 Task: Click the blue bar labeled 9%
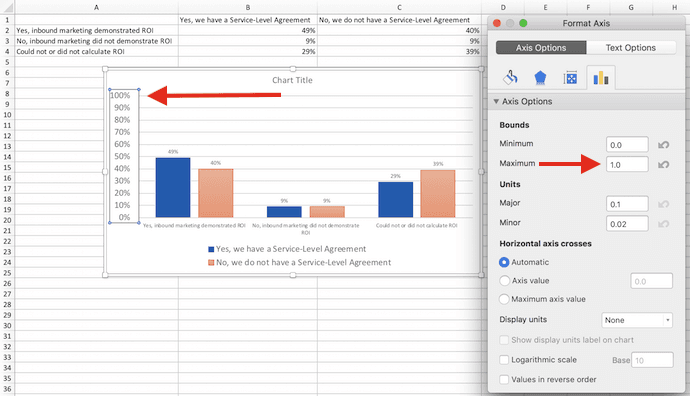click(284, 212)
